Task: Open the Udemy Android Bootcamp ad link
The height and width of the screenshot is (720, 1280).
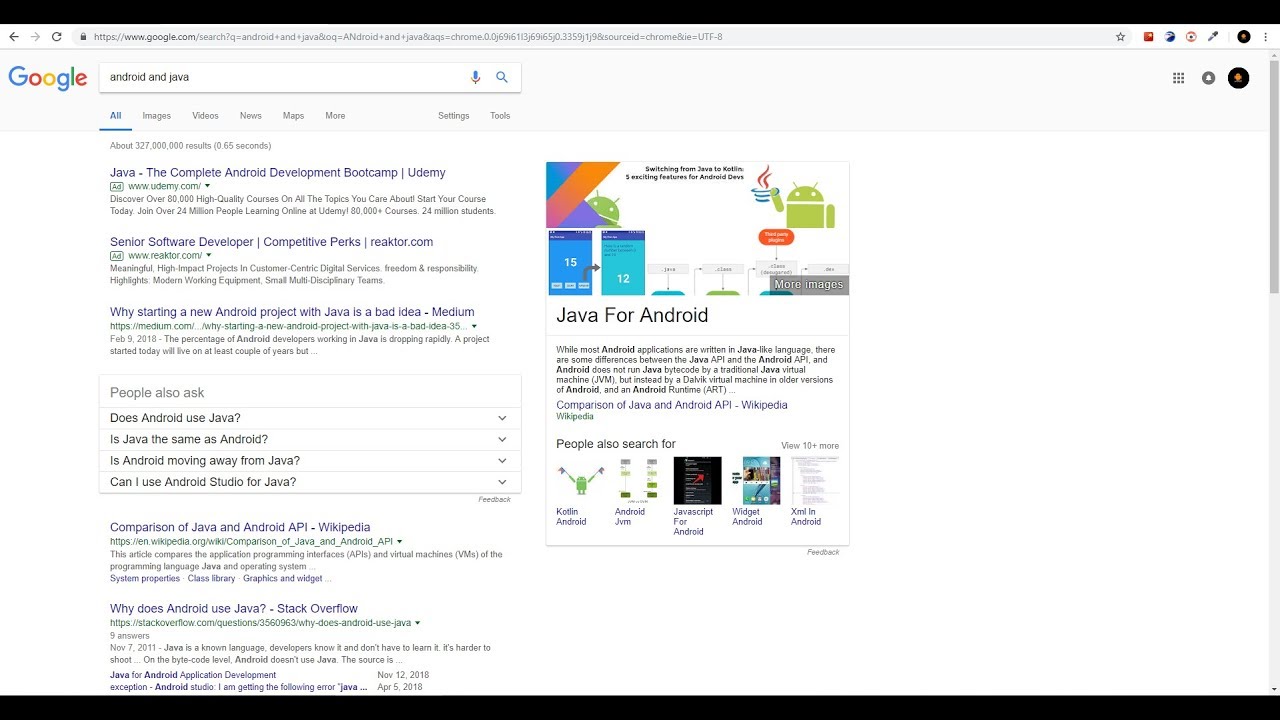Action: pyautogui.click(x=278, y=173)
